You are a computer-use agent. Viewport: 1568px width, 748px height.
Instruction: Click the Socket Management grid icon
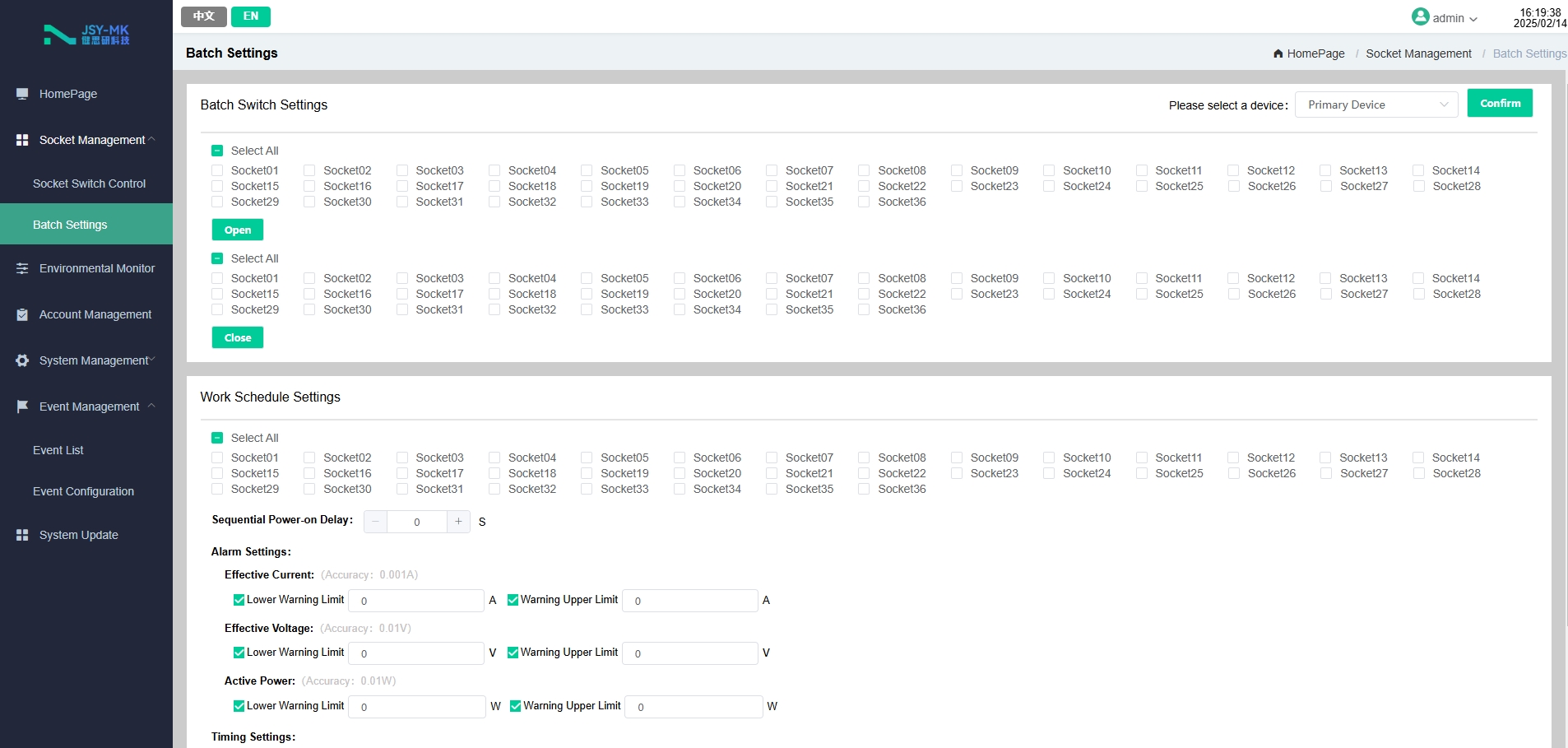(22, 140)
